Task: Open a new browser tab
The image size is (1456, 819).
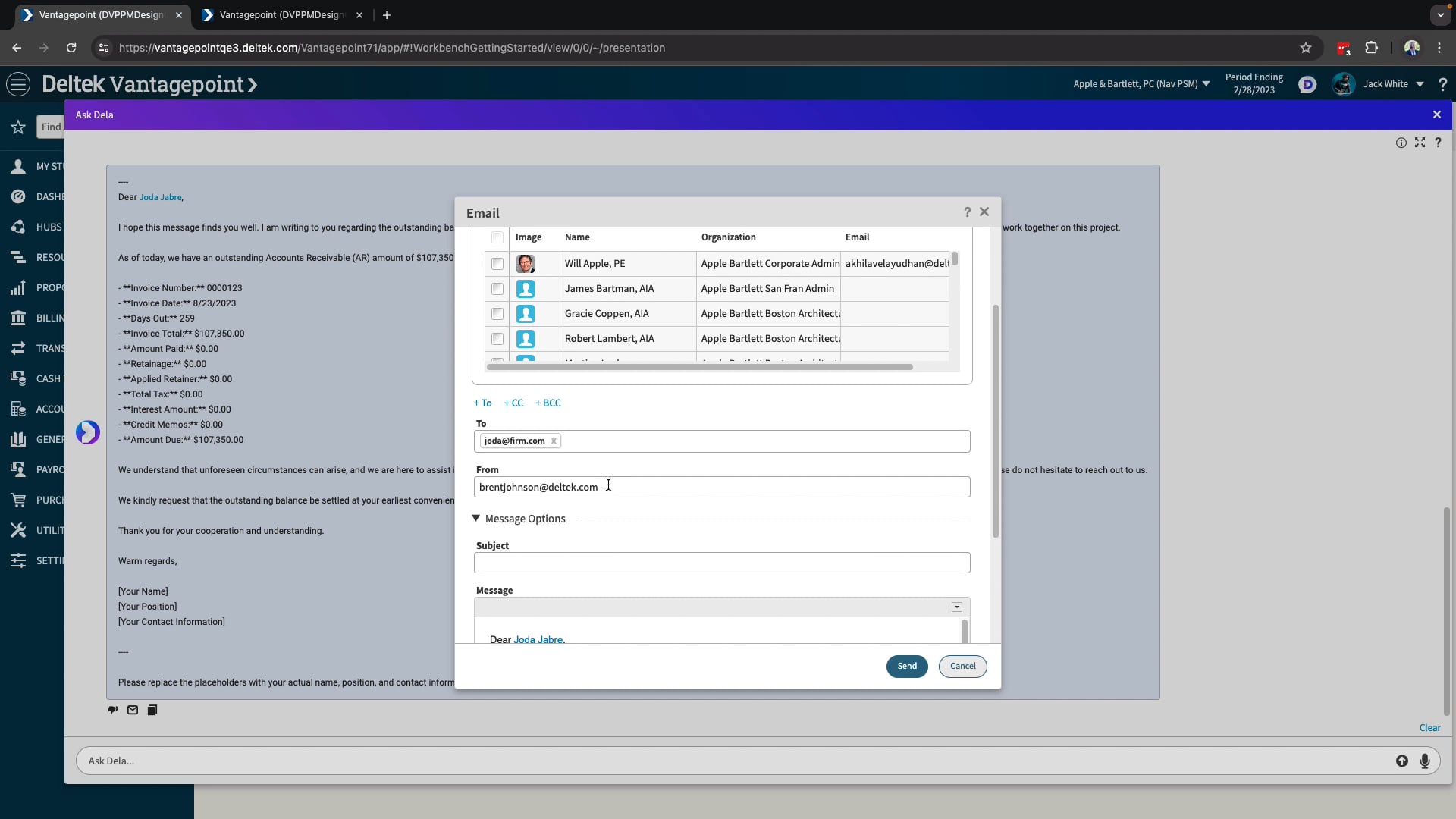Action: 387,15
